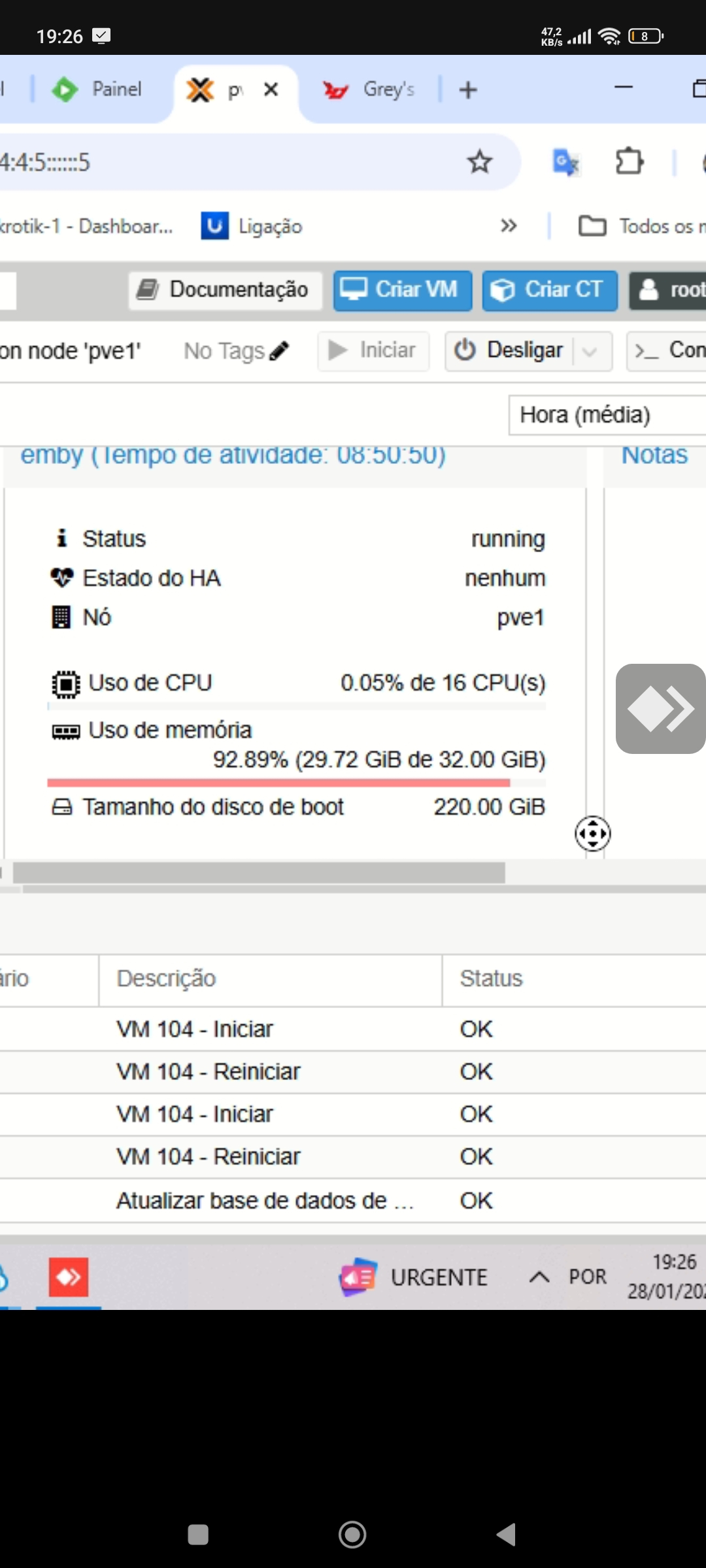
Task: Click the horizontal scrollbar thumb
Action: click(x=259, y=872)
